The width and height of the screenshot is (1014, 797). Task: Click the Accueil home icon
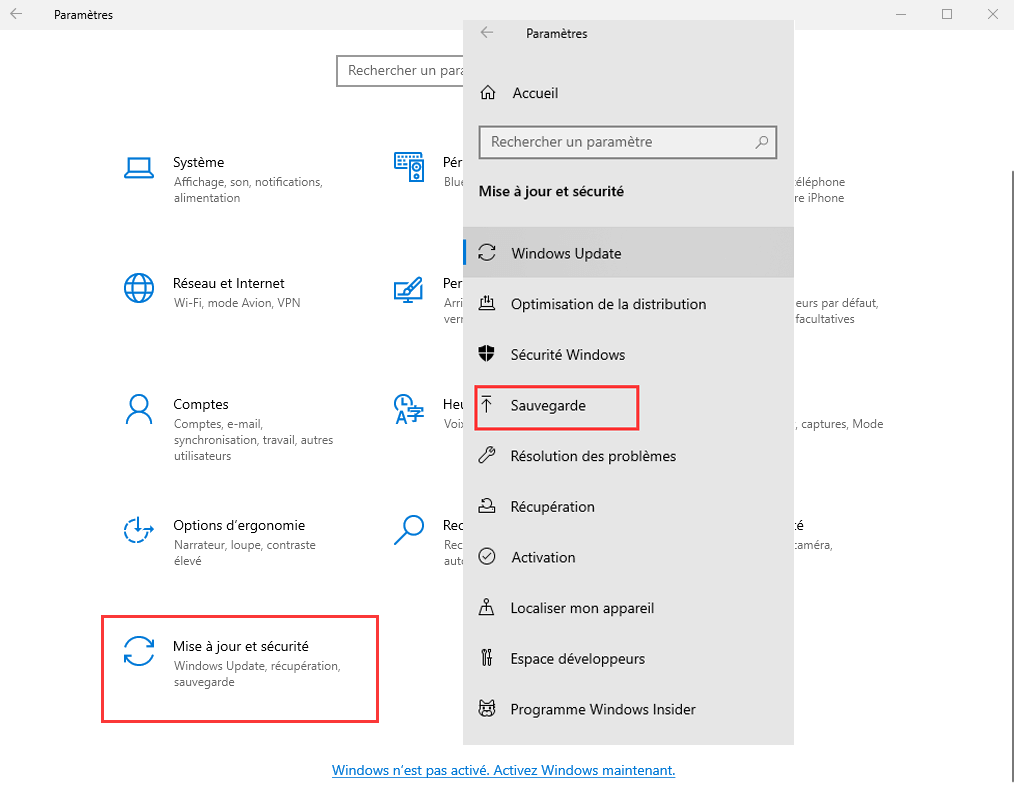[488, 93]
